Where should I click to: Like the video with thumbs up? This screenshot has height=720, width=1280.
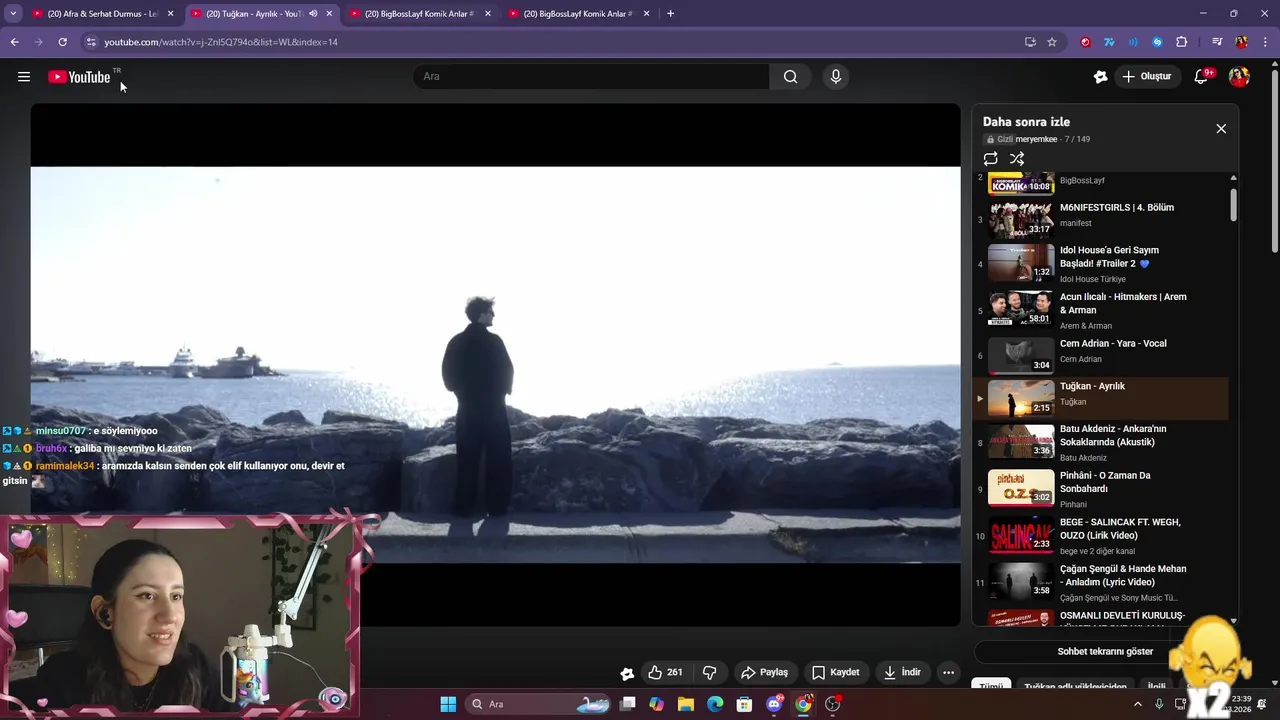(665, 672)
